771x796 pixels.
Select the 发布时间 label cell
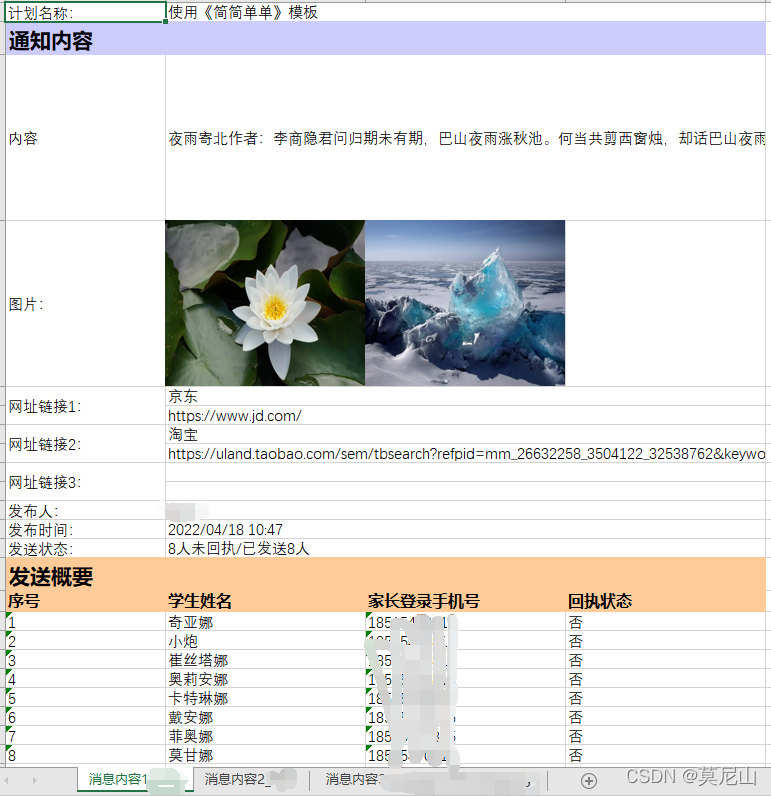click(85, 529)
